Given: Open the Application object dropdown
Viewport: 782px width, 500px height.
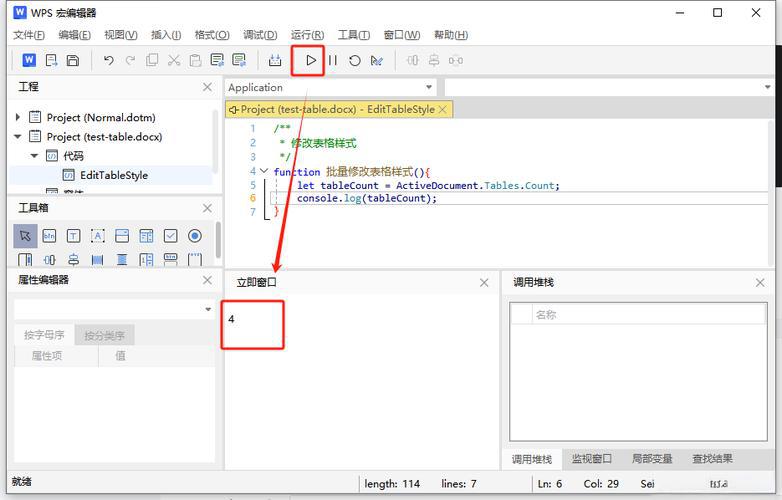Looking at the screenshot, I should (x=429, y=87).
